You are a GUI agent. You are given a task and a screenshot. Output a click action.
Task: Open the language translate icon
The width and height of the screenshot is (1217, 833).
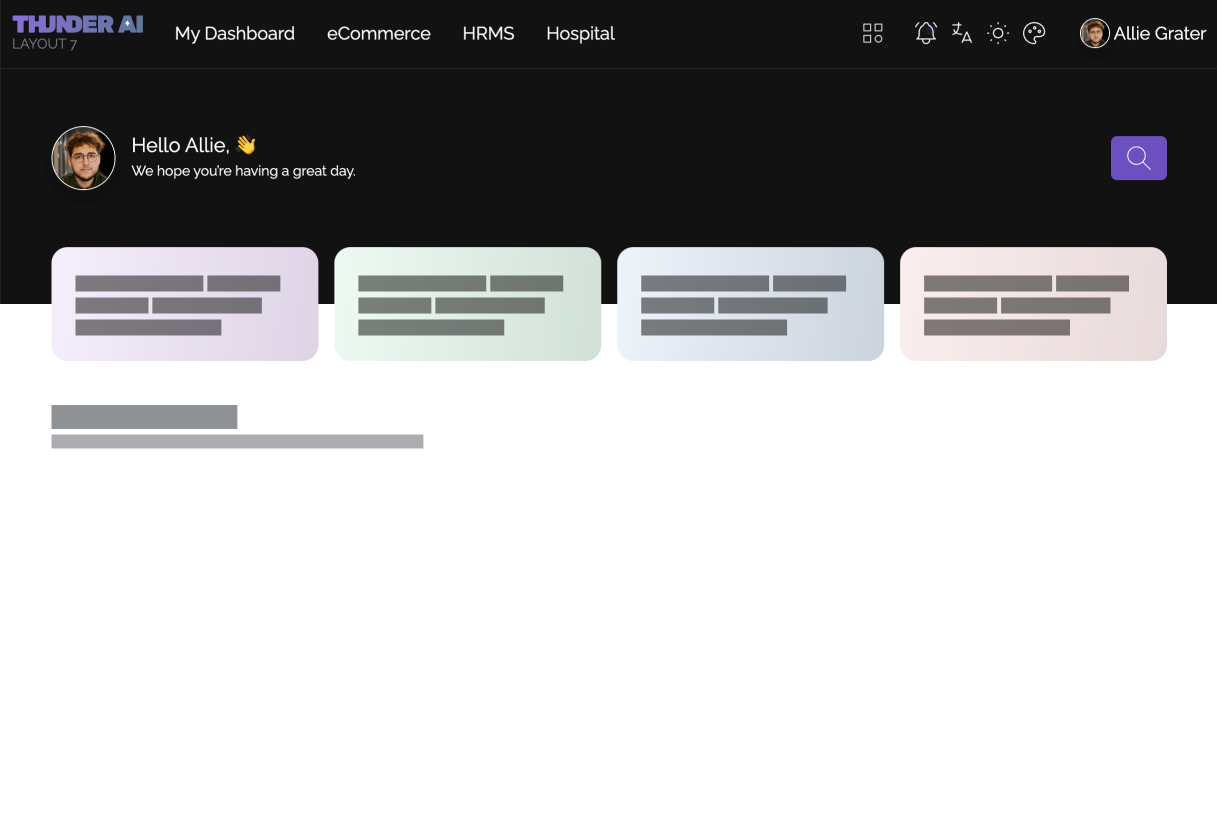[961, 34]
